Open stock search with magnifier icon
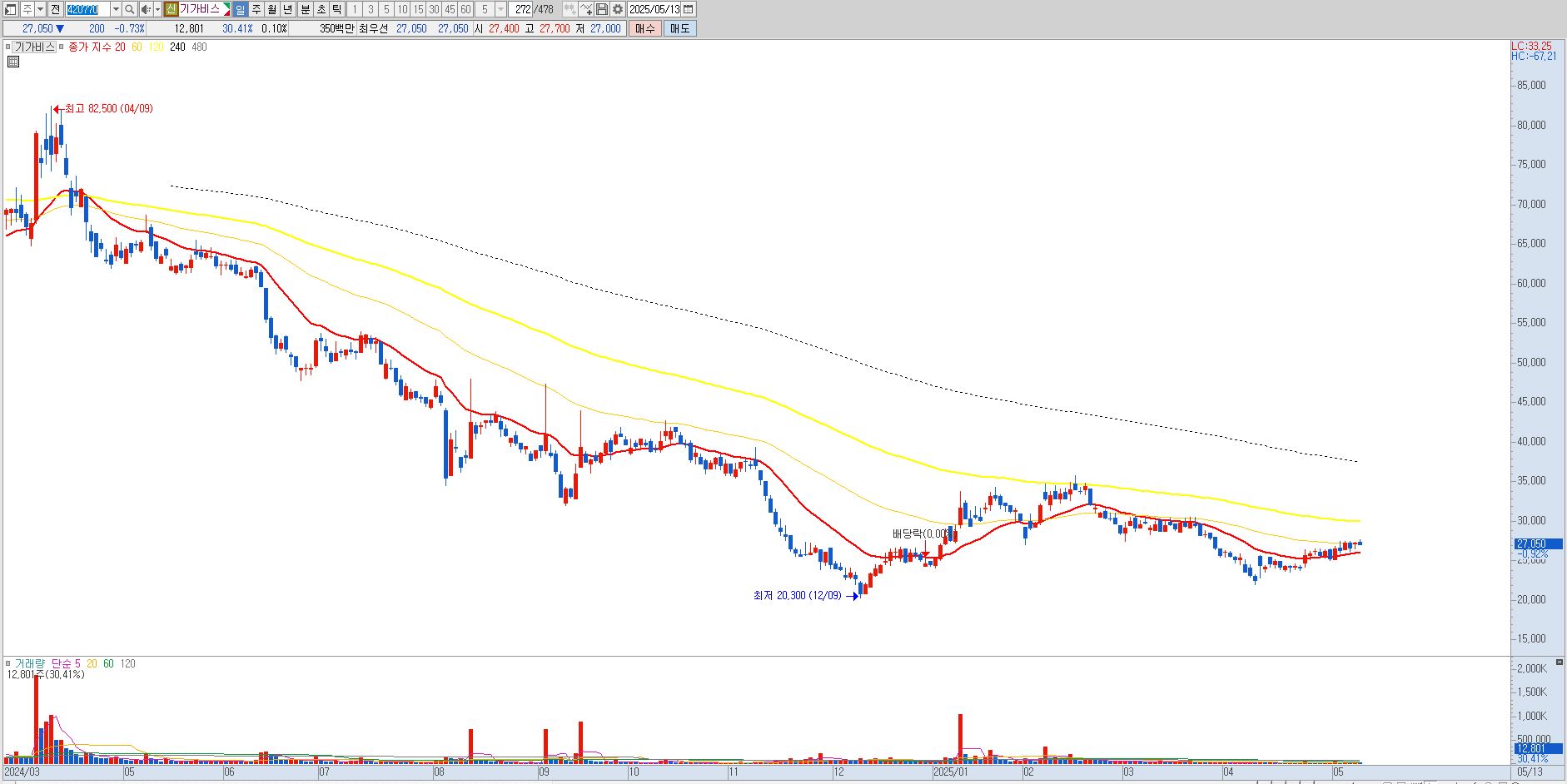Image resolution: width=1567 pixels, height=784 pixels. [129, 9]
